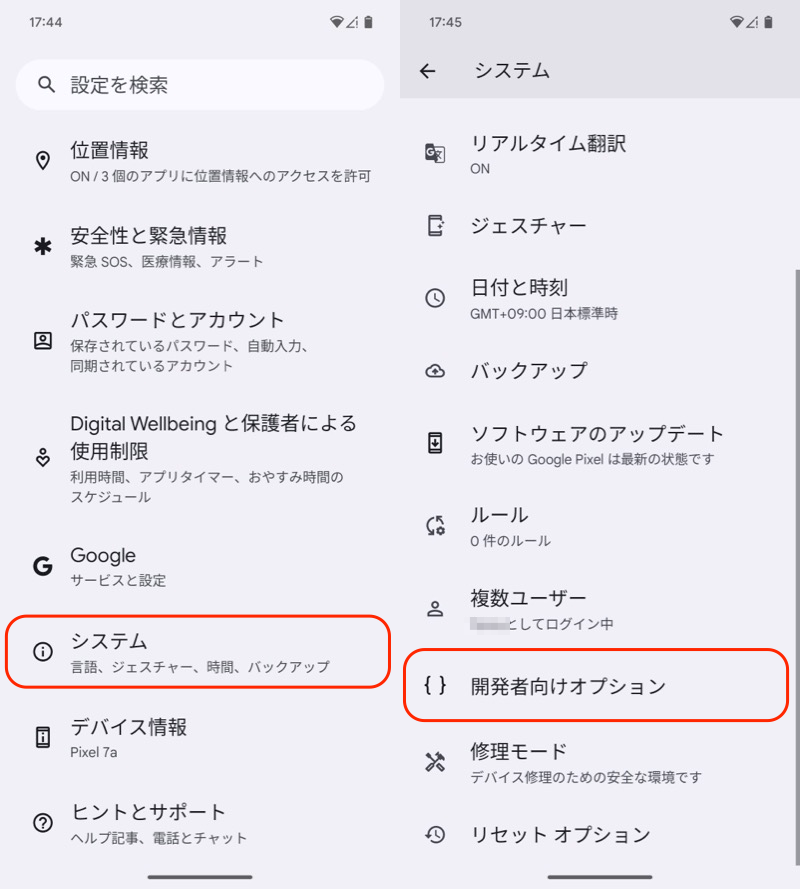Tap the back arrow in the システム header
The width and height of the screenshot is (800, 889).
(x=428, y=71)
